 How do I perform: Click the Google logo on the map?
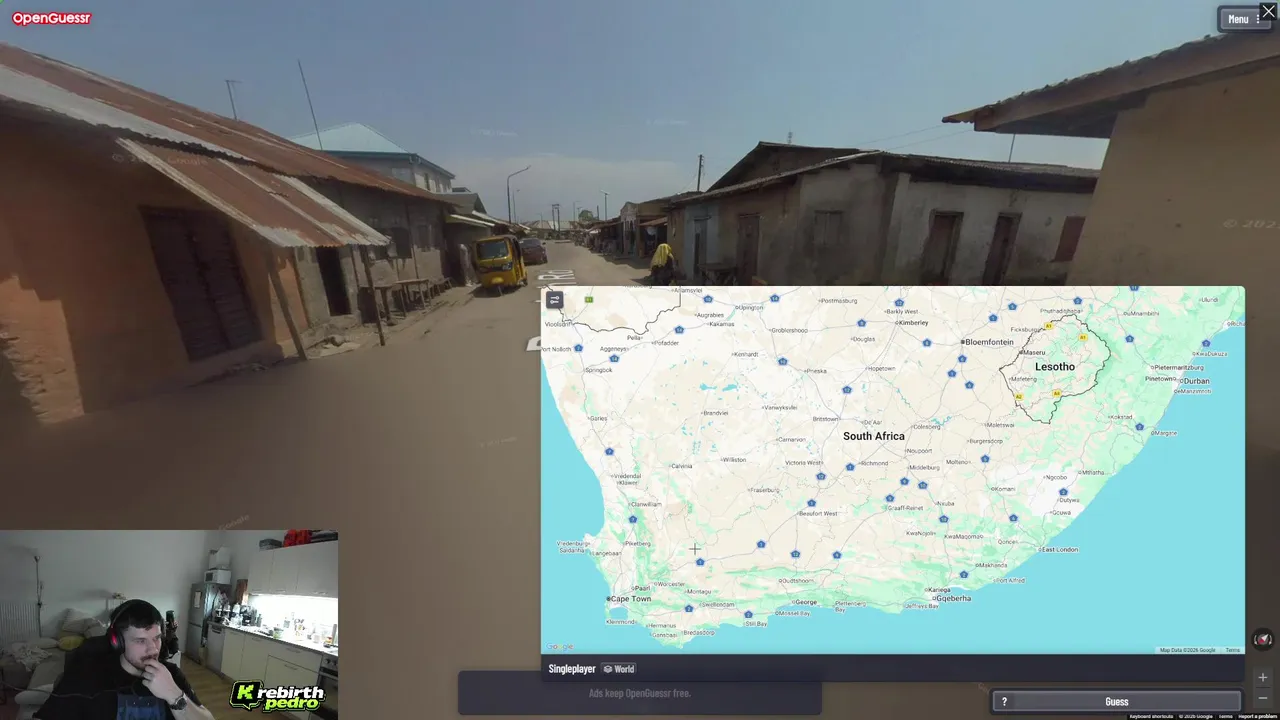pos(560,647)
